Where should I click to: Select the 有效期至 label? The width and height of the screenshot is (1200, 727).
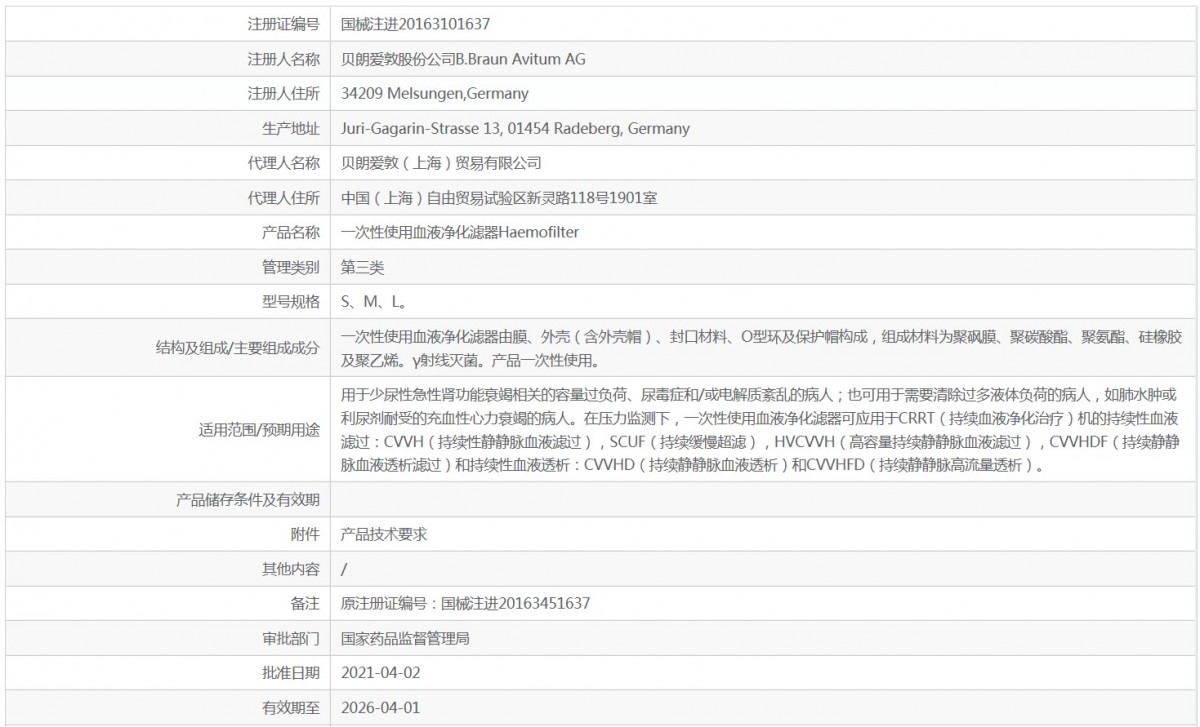pyautogui.click(x=290, y=708)
